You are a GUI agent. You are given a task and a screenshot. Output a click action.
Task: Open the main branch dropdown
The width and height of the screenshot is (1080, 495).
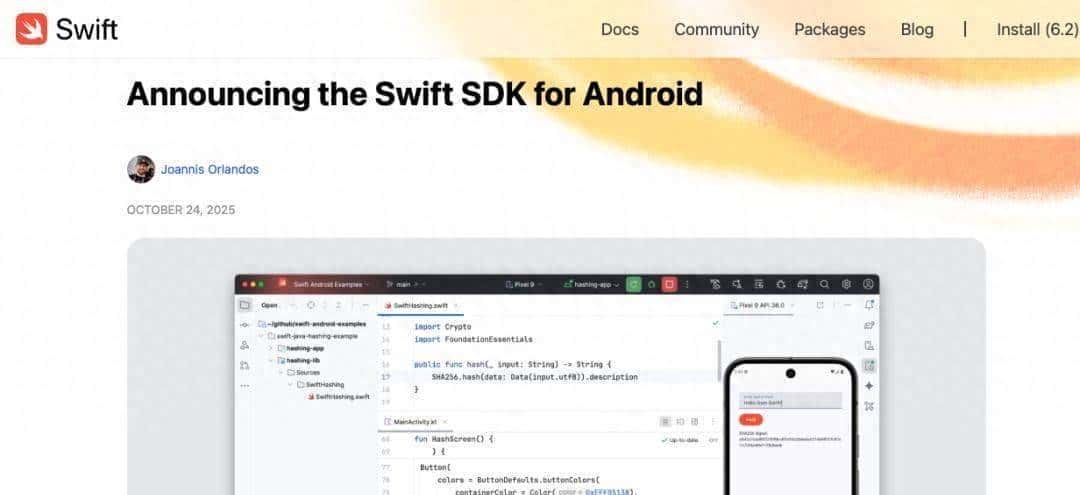(x=406, y=284)
